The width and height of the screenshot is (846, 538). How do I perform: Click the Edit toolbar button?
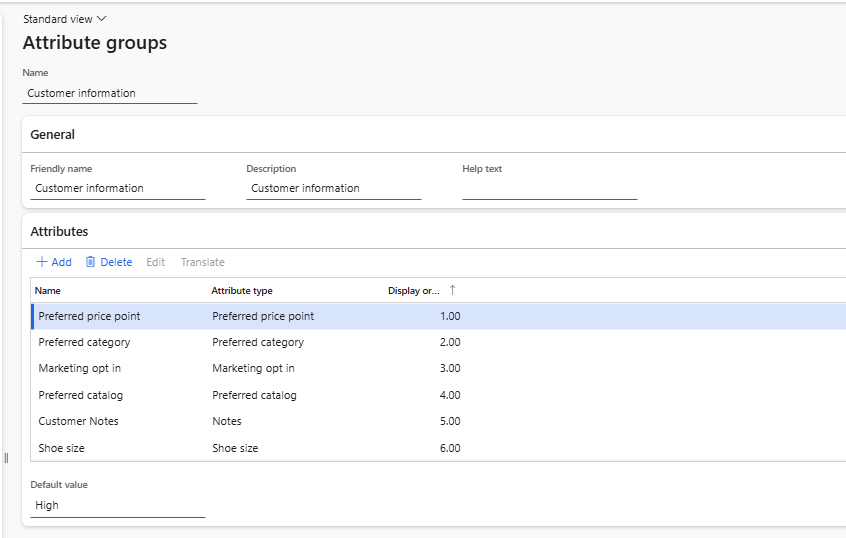155,262
